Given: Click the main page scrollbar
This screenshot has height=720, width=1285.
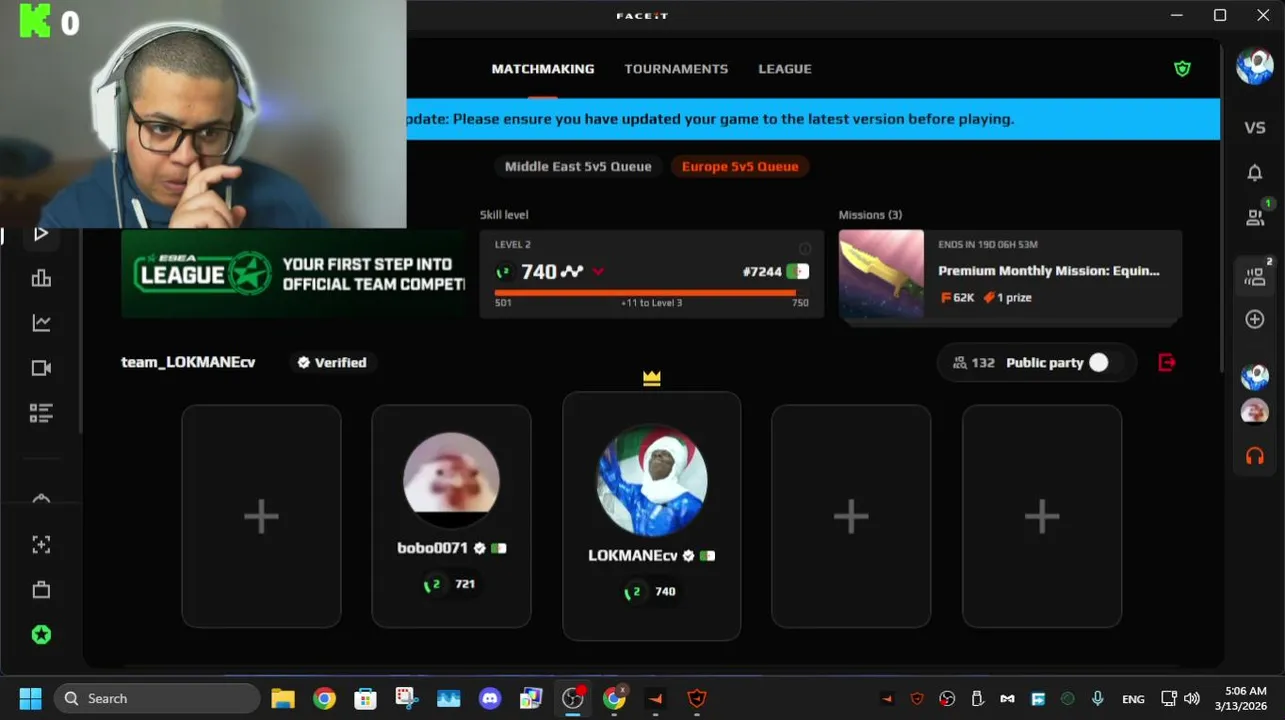Looking at the screenshot, I should (x=1221, y=205).
